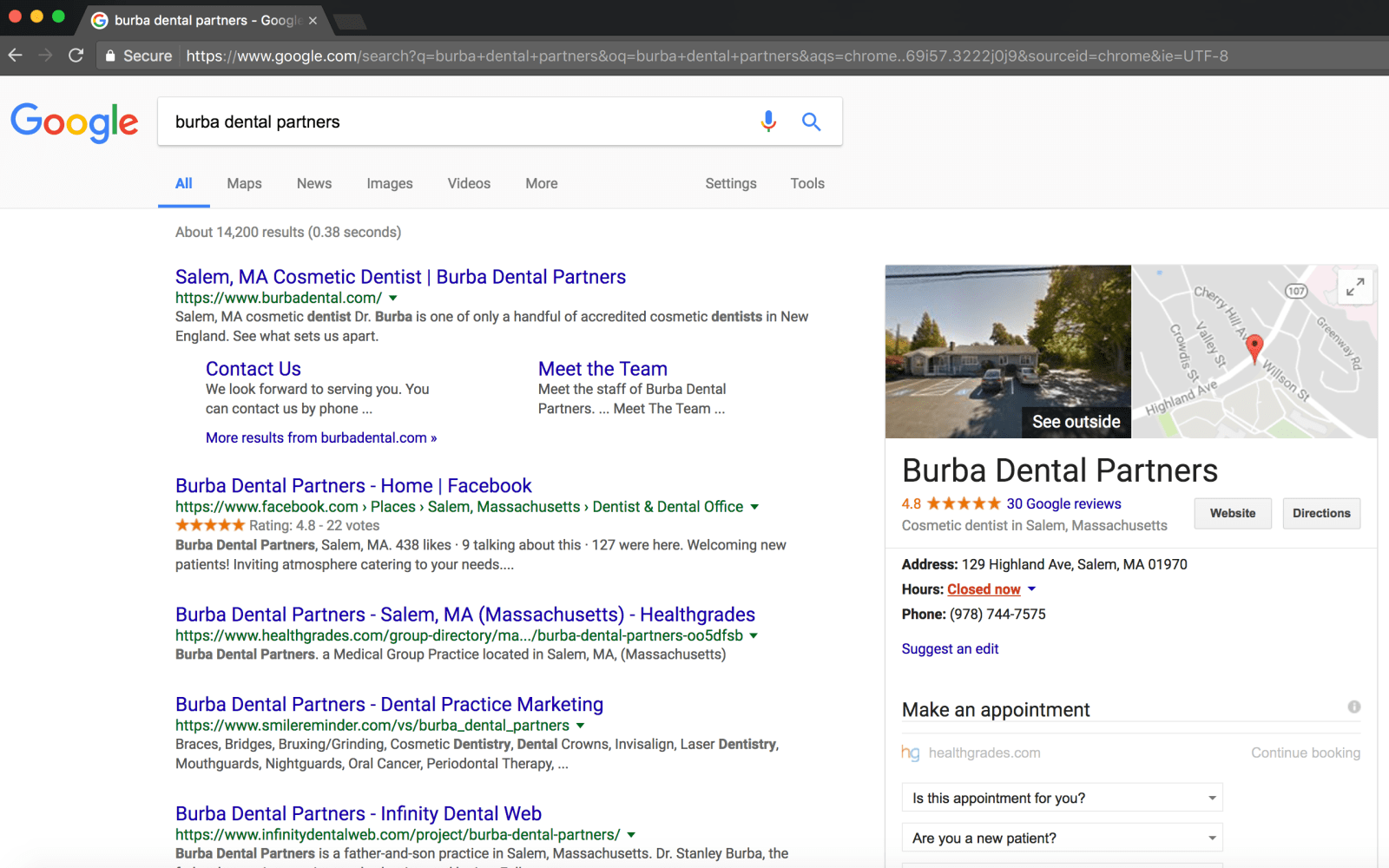Open 'Are you a new patient?' dropdown
The height and width of the screenshot is (868, 1389).
1063,838
